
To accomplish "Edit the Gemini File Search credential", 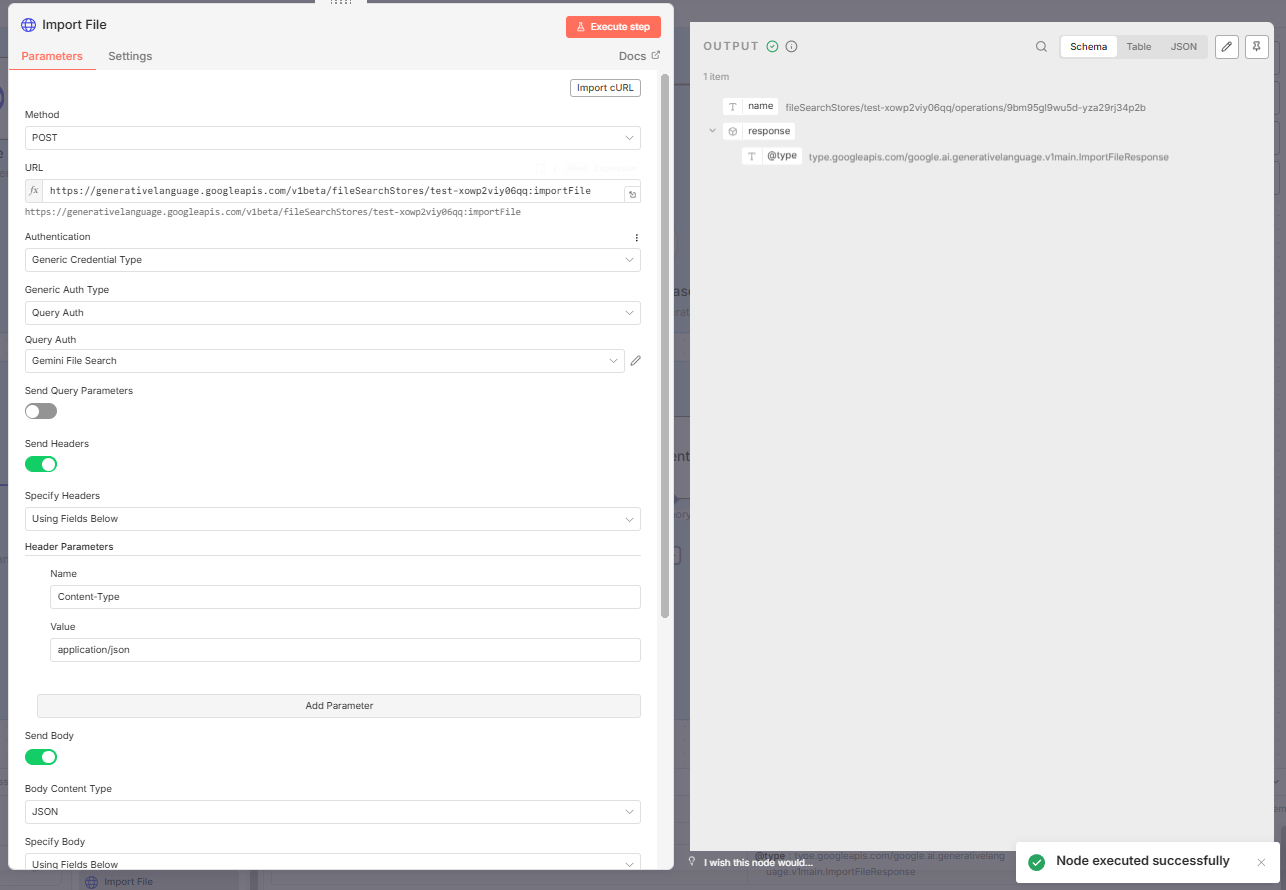I will pos(635,360).
